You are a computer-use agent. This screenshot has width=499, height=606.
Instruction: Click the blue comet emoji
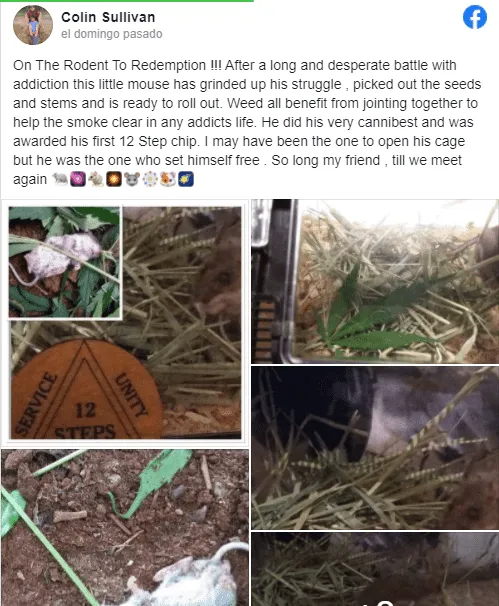[186, 179]
